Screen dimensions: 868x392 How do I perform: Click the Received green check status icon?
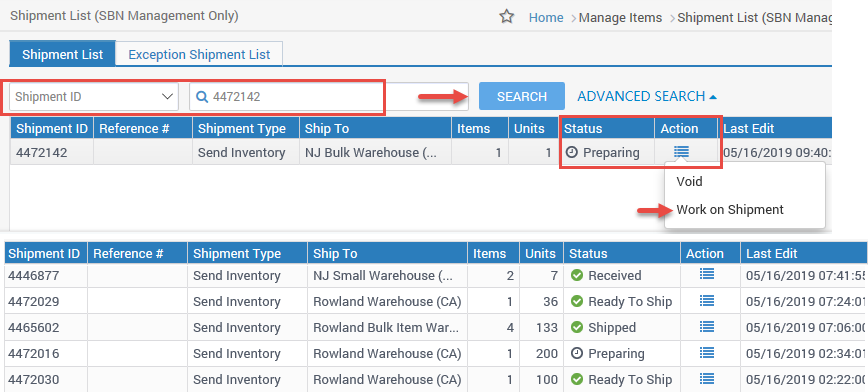[577, 275]
